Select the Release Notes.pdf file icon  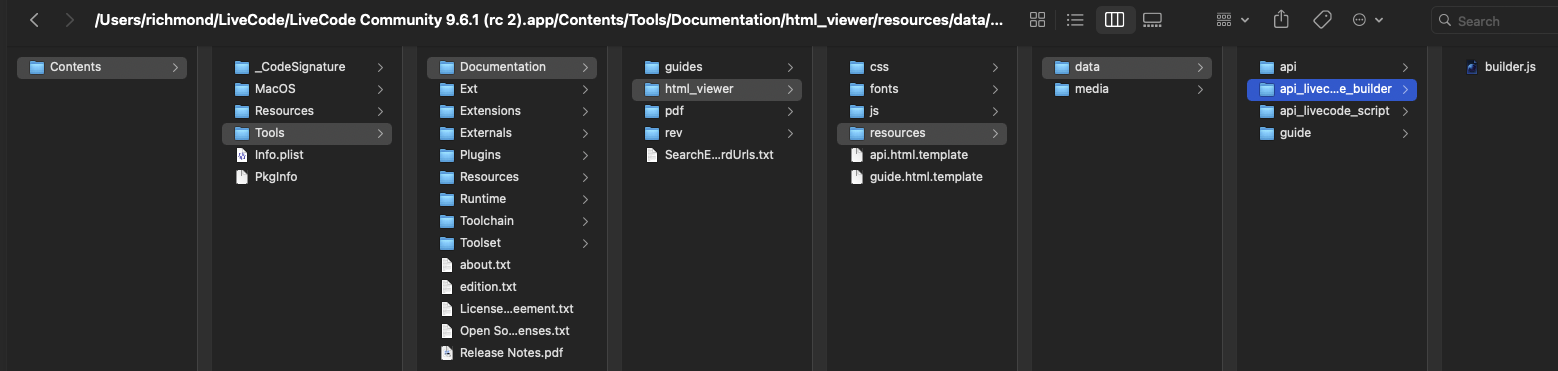(x=447, y=353)
